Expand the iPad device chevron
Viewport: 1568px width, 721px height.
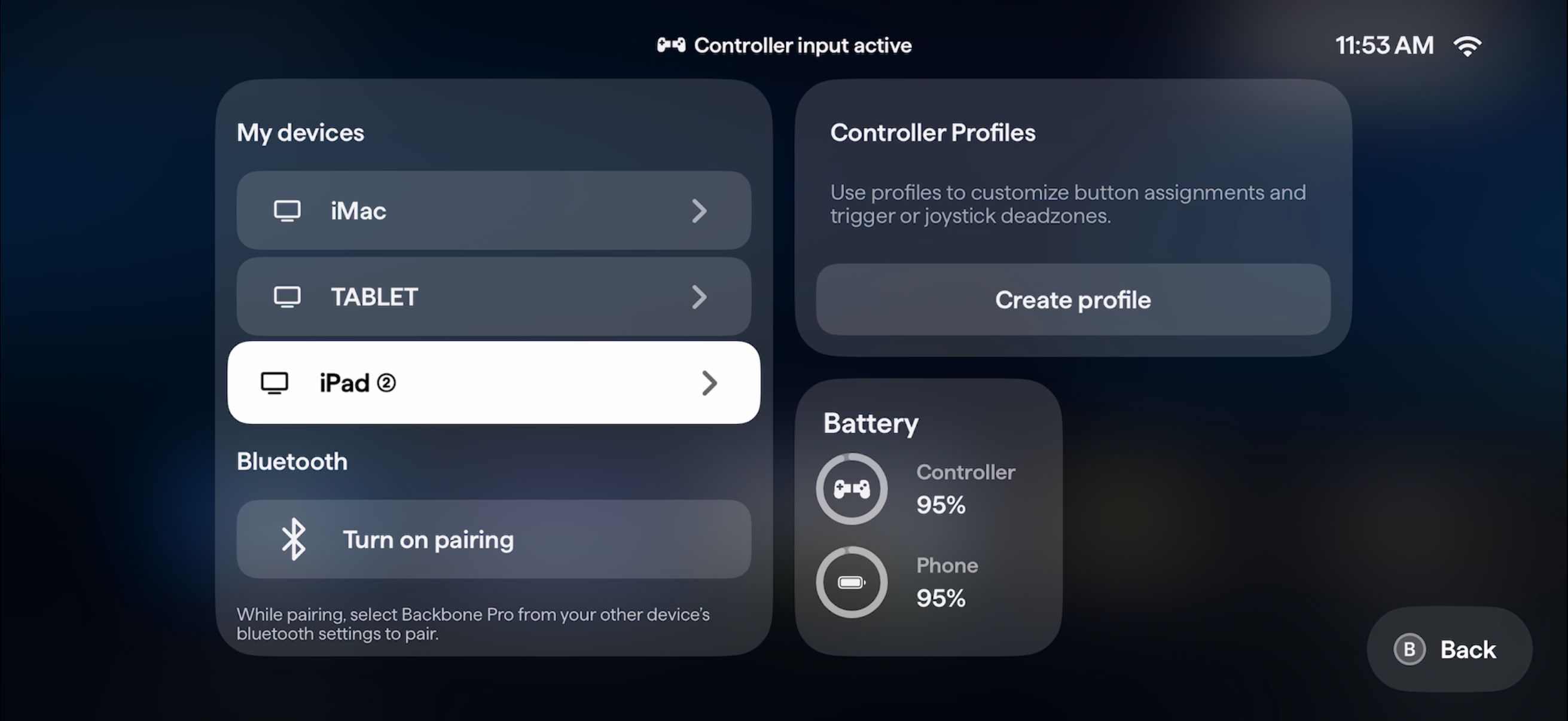(x=709, y=383)
